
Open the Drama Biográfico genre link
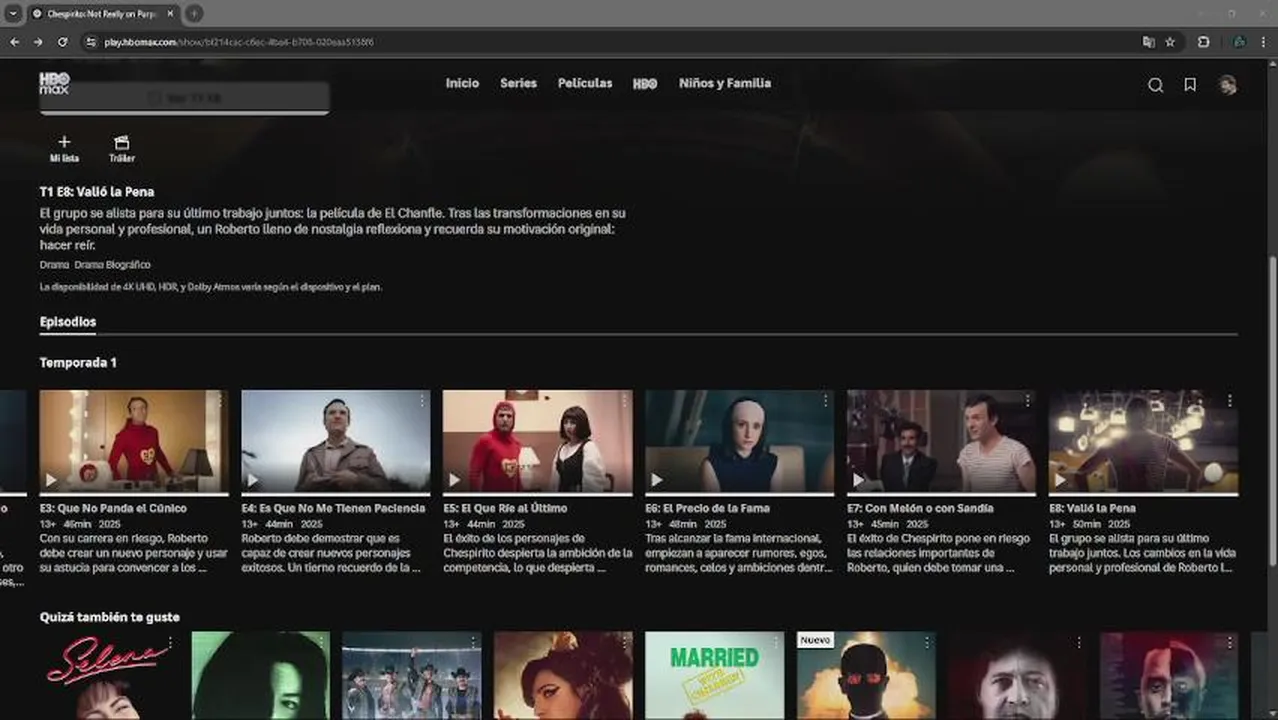(x=112, y=265)
